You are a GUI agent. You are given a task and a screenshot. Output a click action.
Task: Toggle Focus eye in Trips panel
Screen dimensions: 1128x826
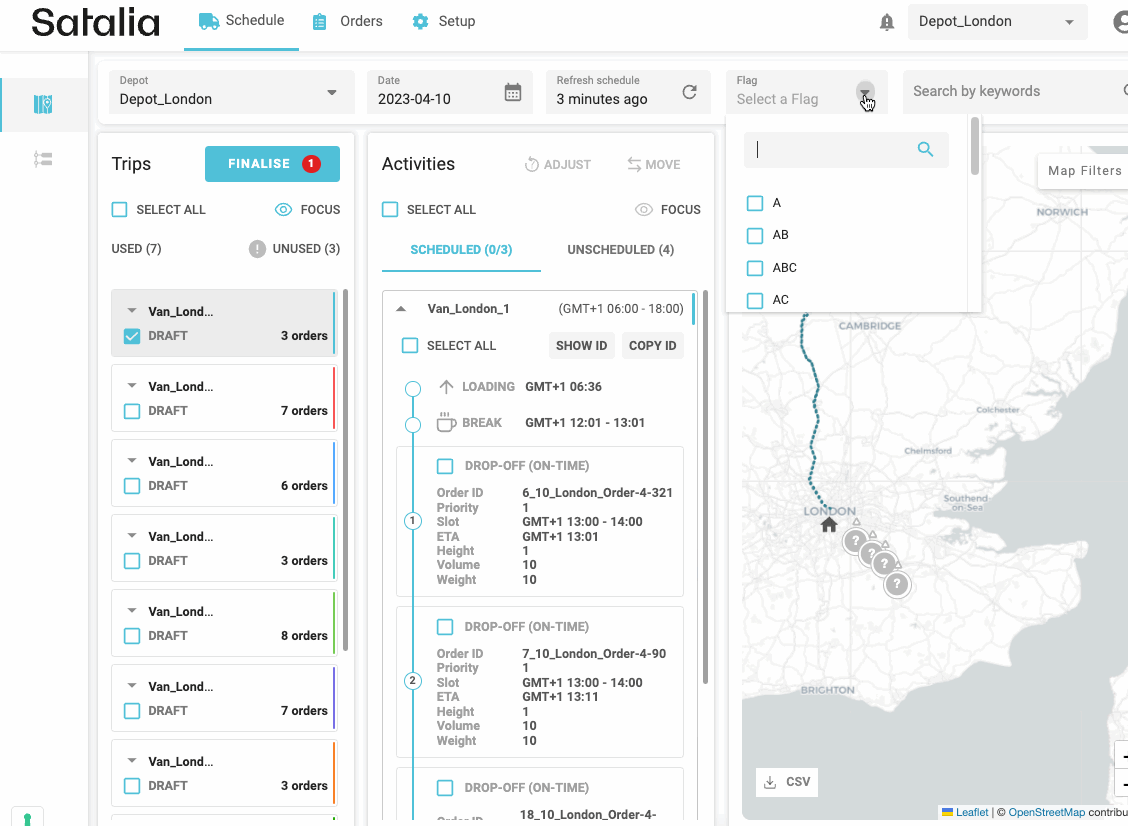[283, 210]
